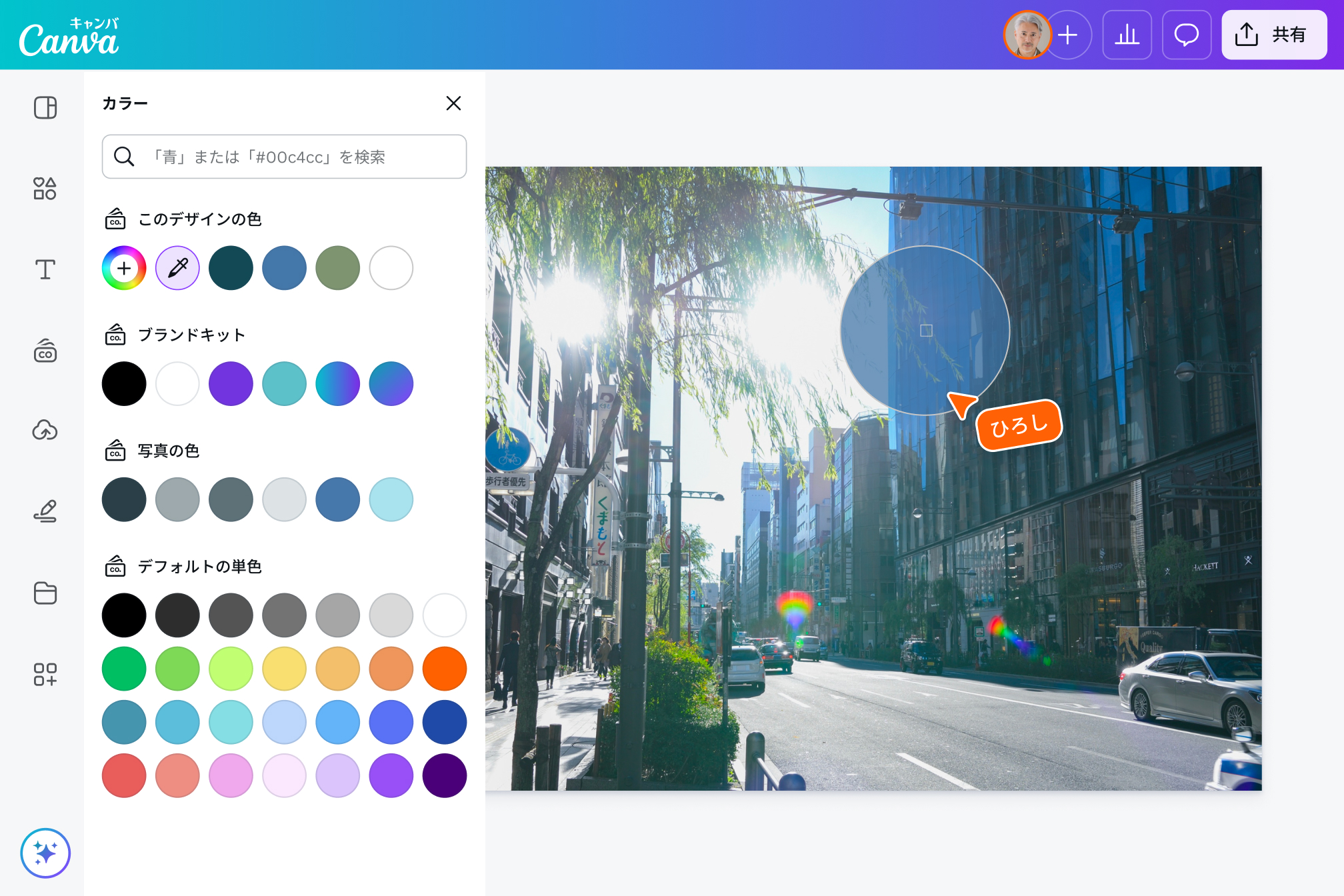Viewport: 1344px width, 896px height.
Task: Open the comments speech bubble icon
Action: click(1187, 35)
